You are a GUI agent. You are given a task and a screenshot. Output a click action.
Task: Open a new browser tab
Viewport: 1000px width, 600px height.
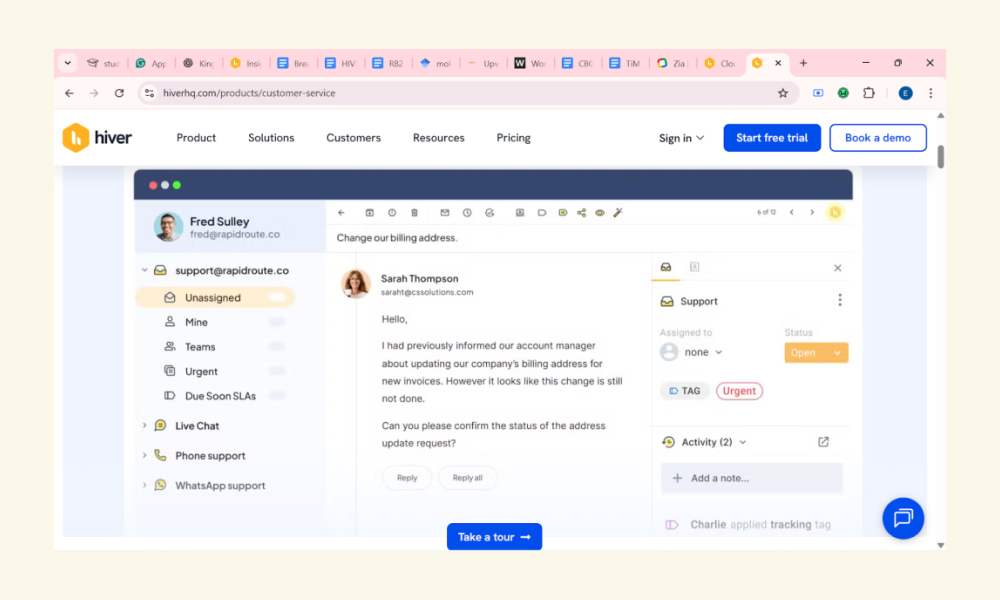(804, 63)
